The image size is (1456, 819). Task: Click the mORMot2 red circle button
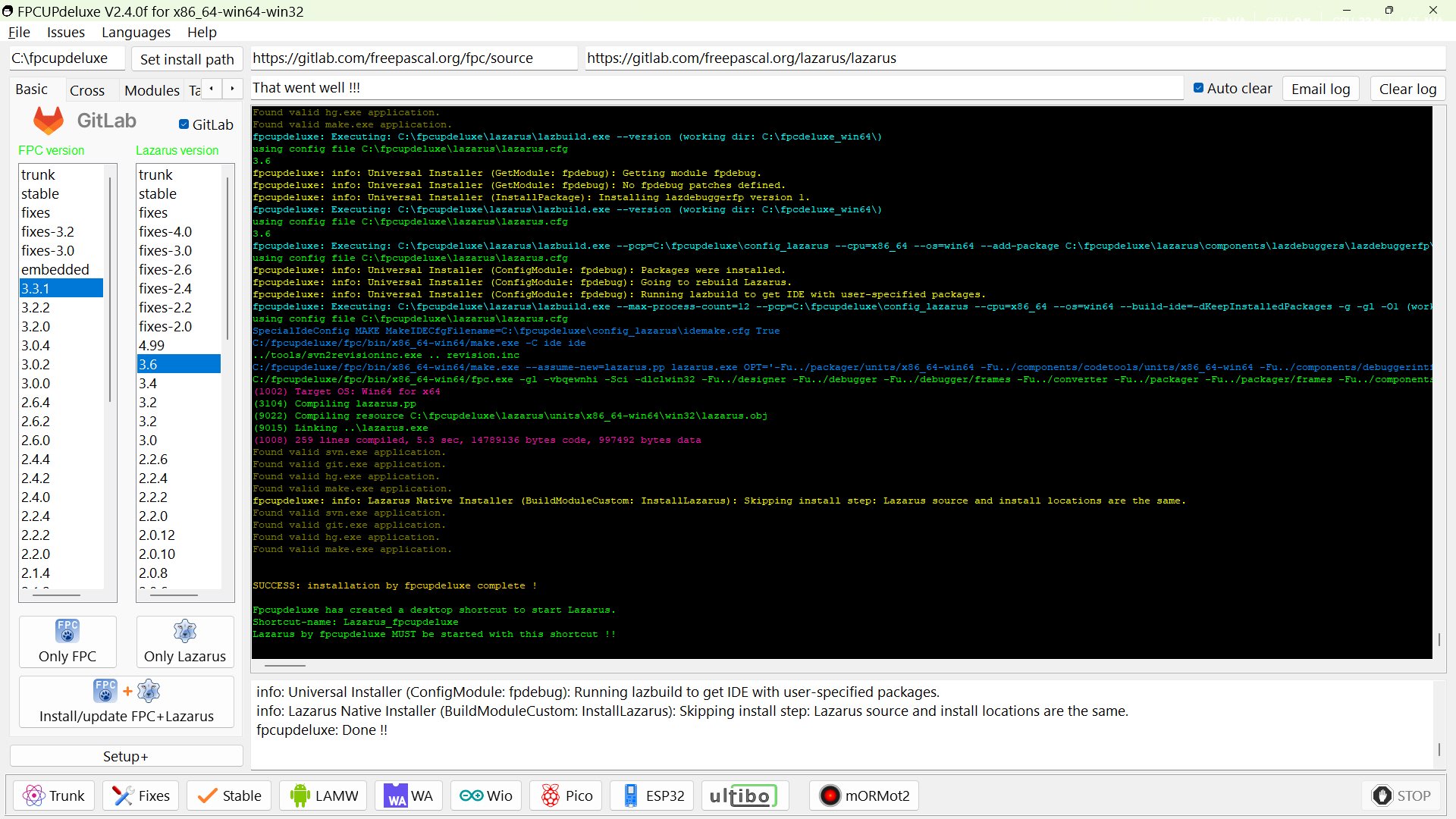coord(864,795)
